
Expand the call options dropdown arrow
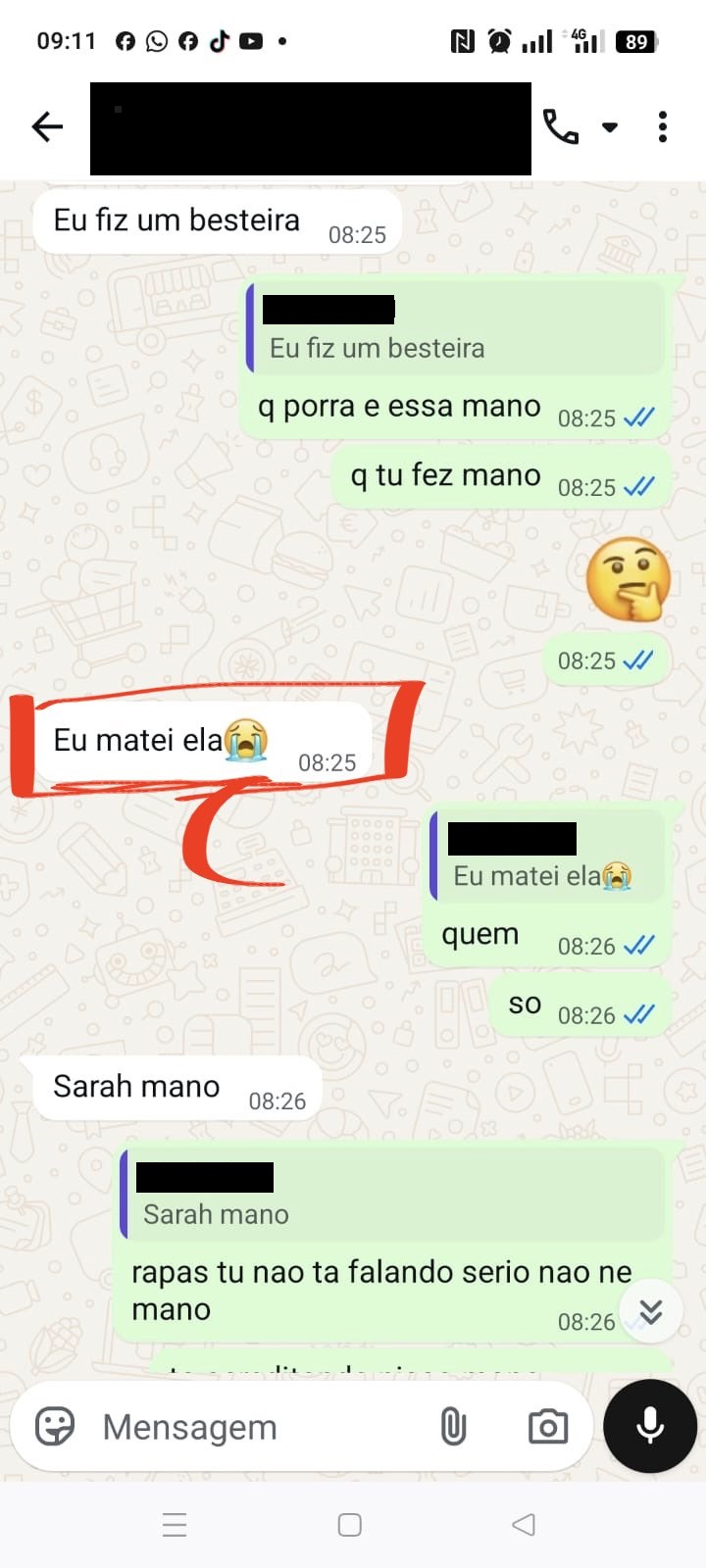pos(610,127)
